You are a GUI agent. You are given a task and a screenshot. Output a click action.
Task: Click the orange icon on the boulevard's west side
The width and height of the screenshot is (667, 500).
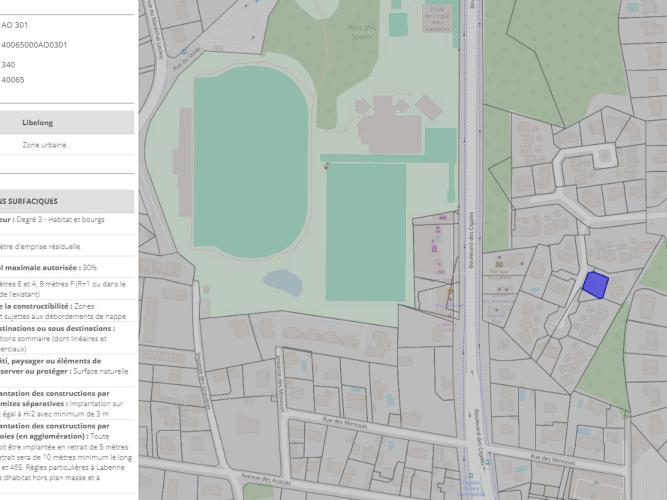[450, 291]
